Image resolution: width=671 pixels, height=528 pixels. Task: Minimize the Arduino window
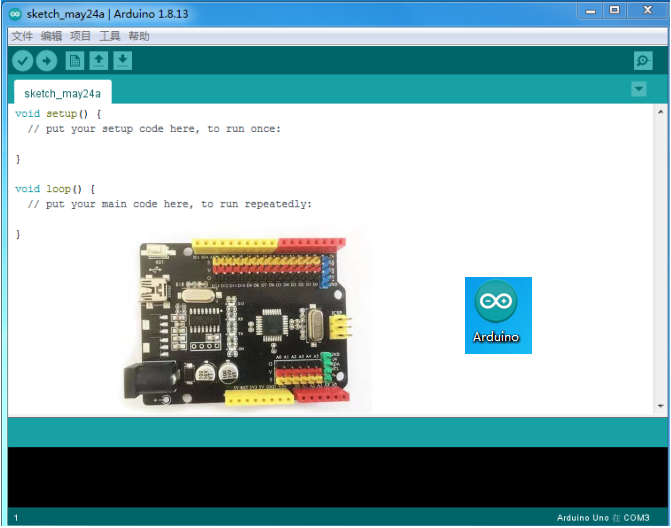(591, 11)
